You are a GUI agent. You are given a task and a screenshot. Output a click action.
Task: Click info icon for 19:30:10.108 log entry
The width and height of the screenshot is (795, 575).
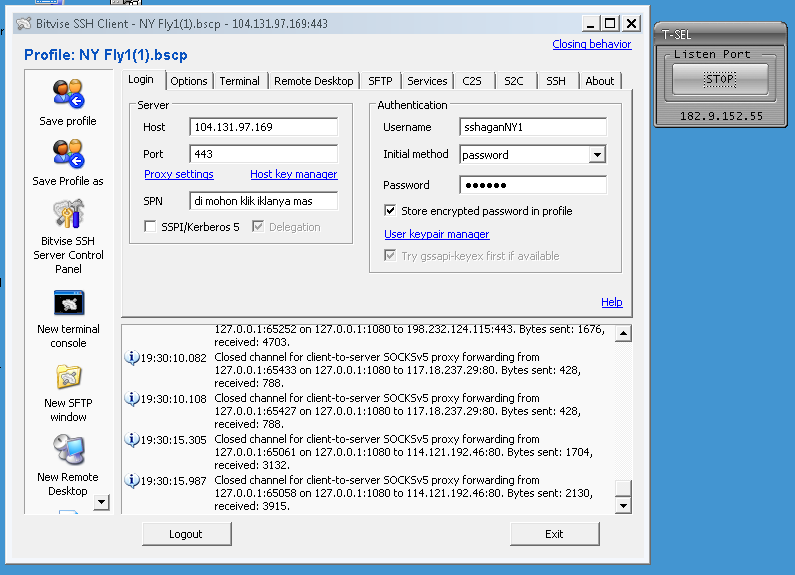(x=131, y=399)
